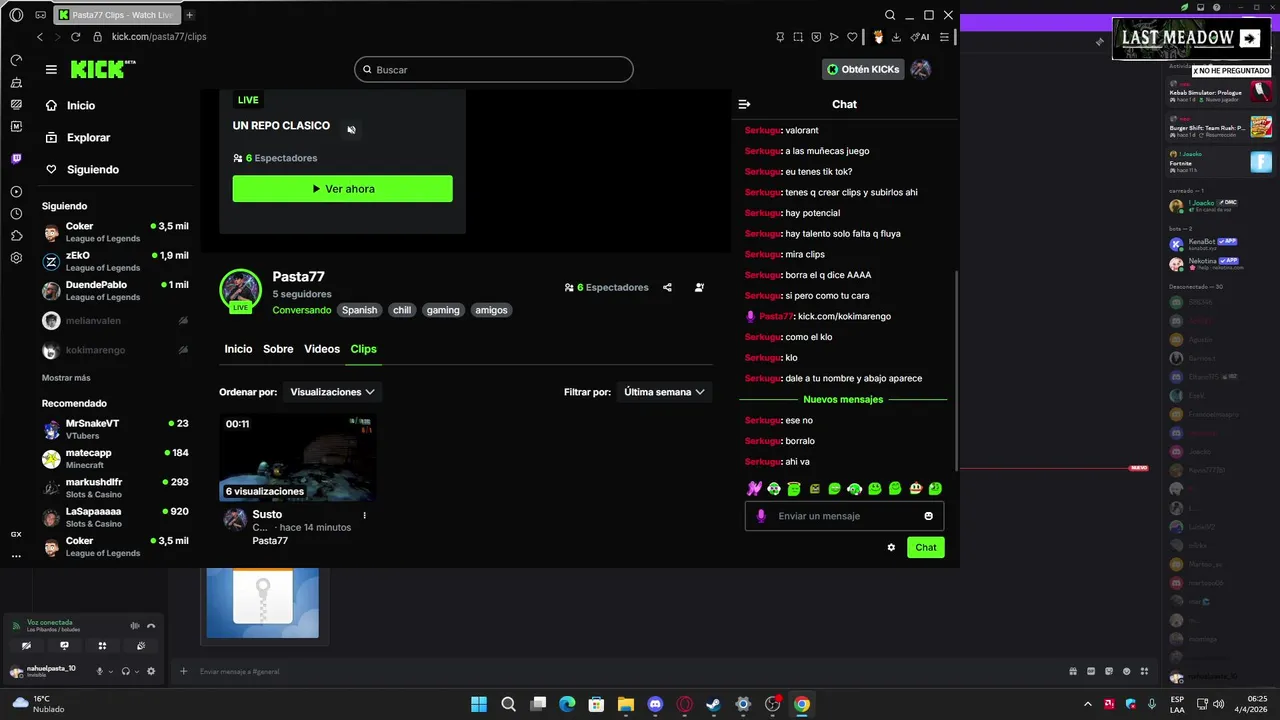Image resolution: width=1280 pixels, height=720 pixels.
Task: Open the Última semana filter dropdown
Action: pos(664,392)
